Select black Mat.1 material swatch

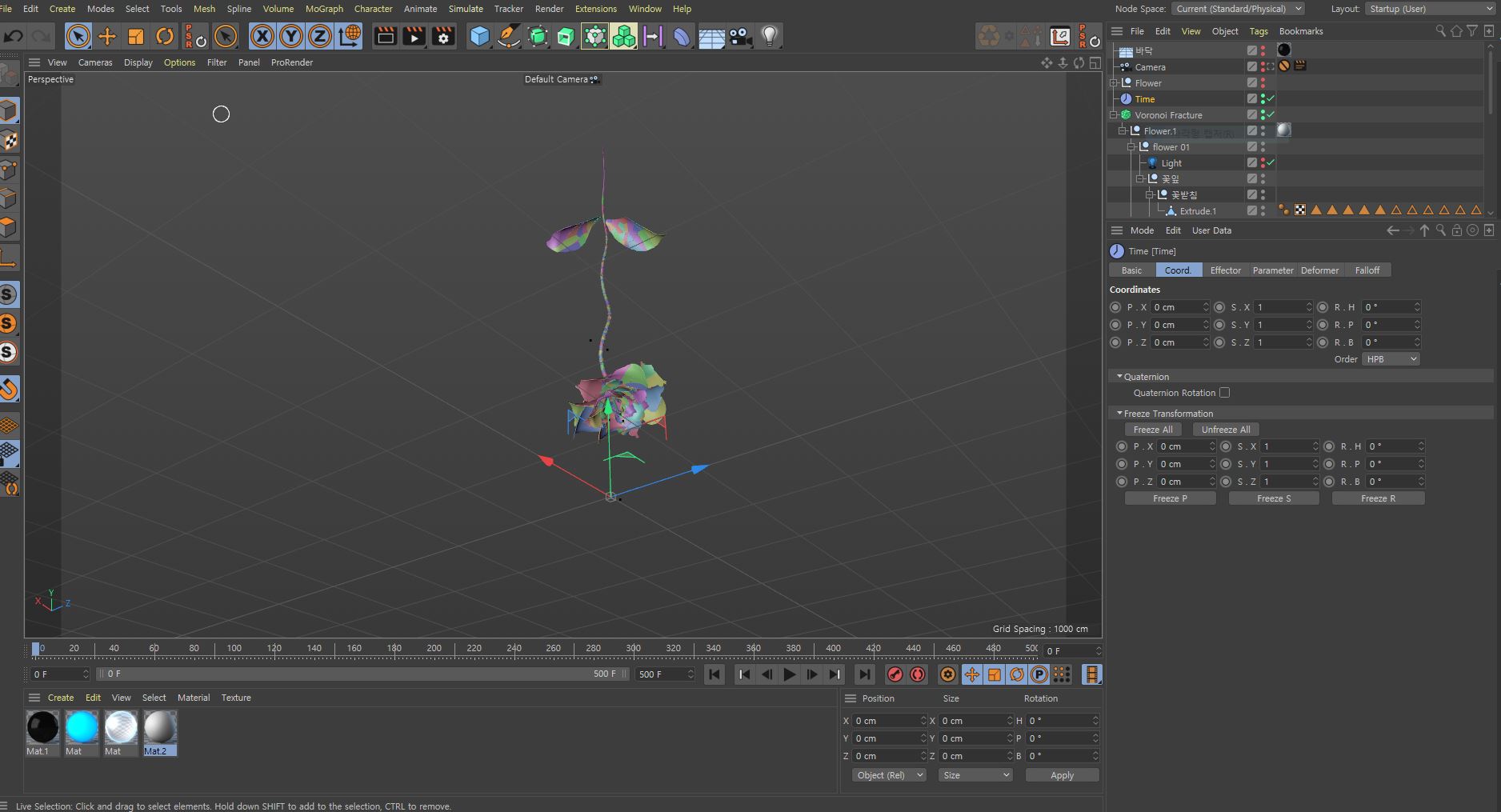point(42,728)
